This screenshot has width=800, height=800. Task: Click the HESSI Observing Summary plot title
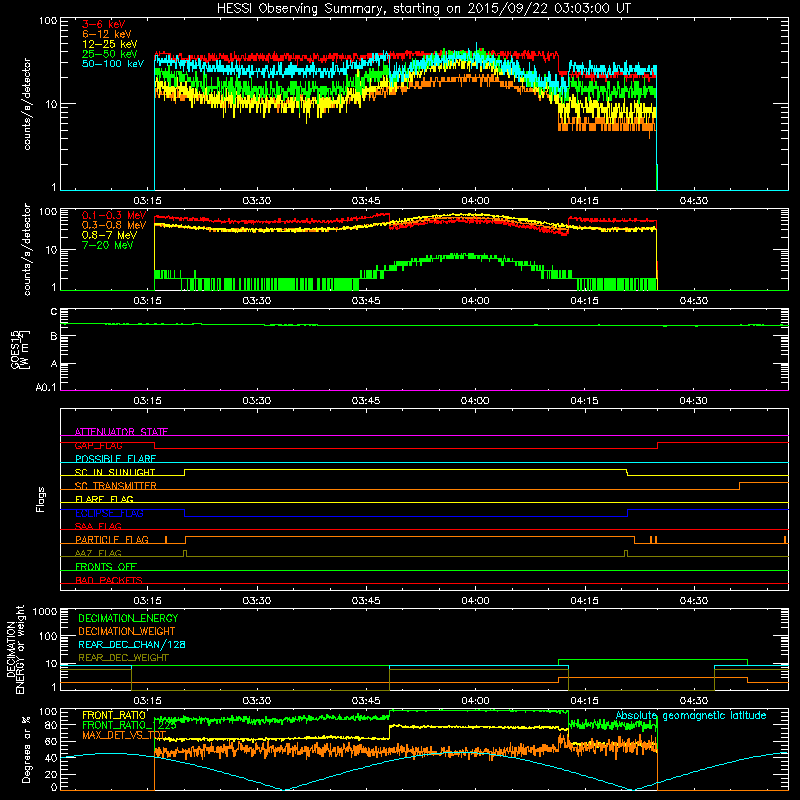click(423, 8)
